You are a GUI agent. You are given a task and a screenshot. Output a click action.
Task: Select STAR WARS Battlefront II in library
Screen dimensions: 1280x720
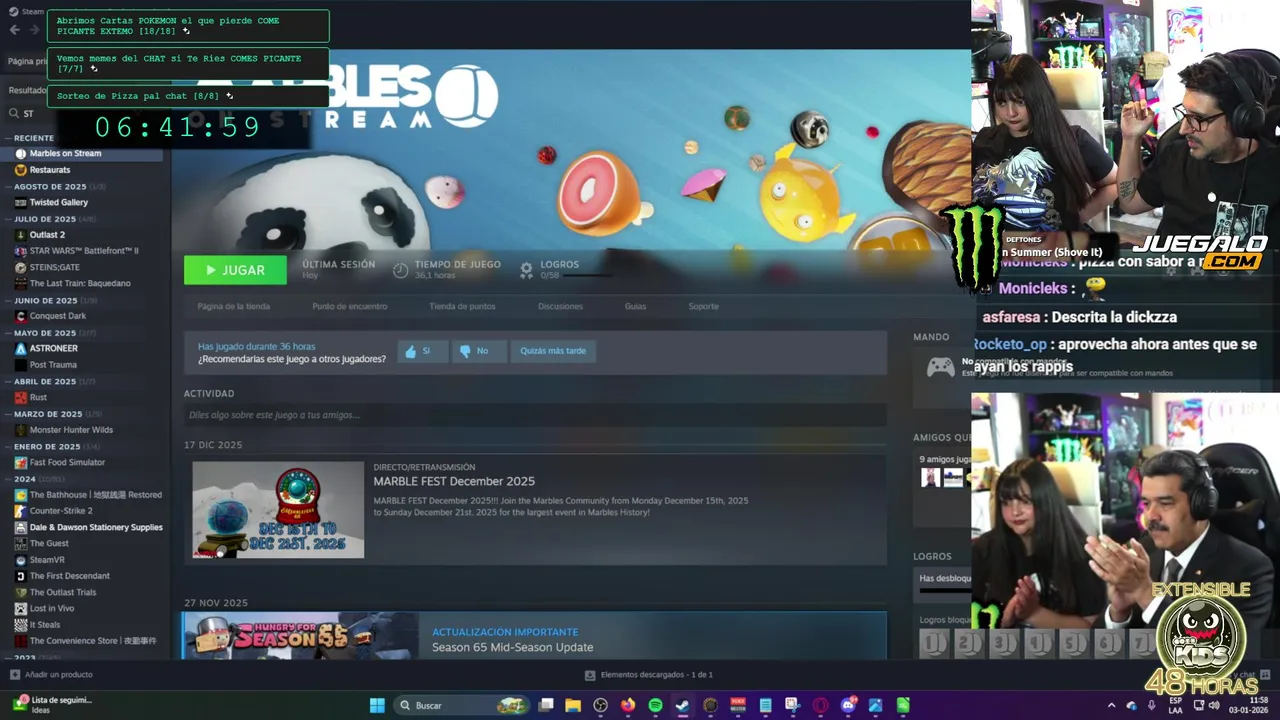point(84,251)
